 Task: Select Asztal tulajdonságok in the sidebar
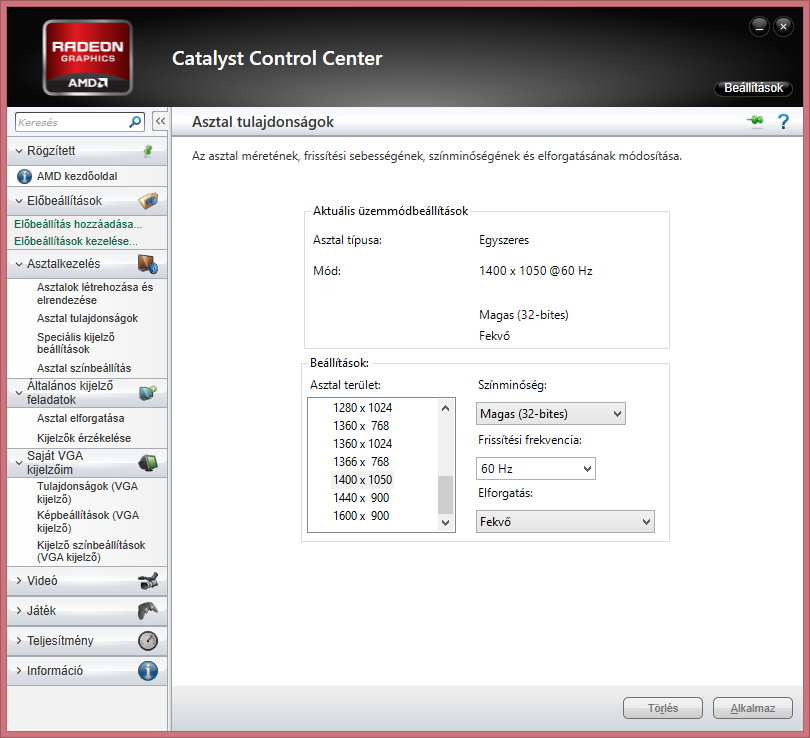point(87,318)
